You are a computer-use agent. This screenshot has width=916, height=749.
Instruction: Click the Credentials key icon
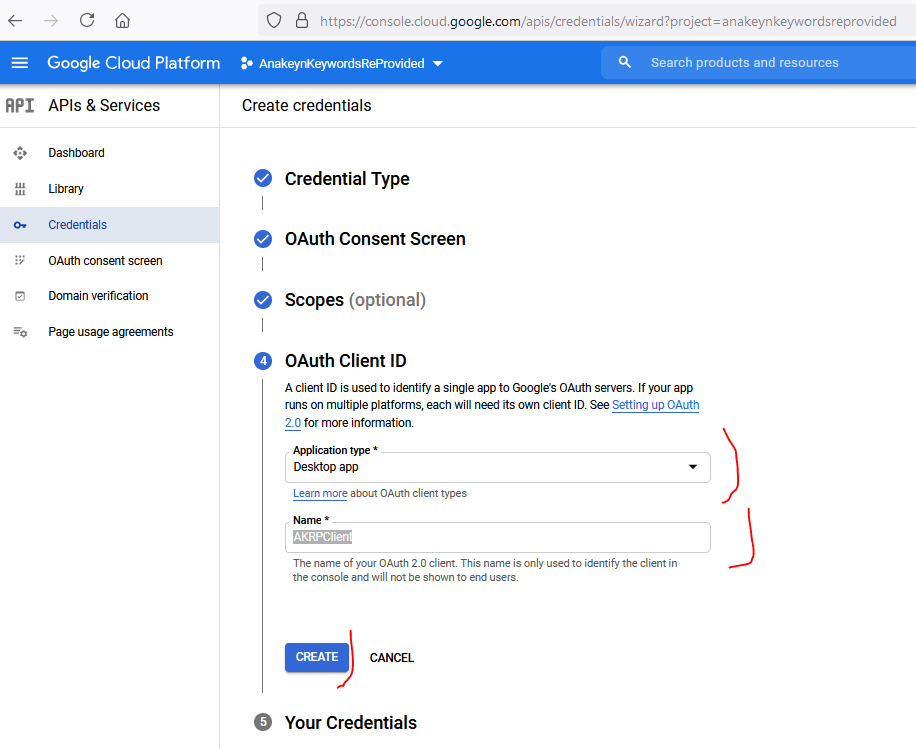click(x=20, y=225)
